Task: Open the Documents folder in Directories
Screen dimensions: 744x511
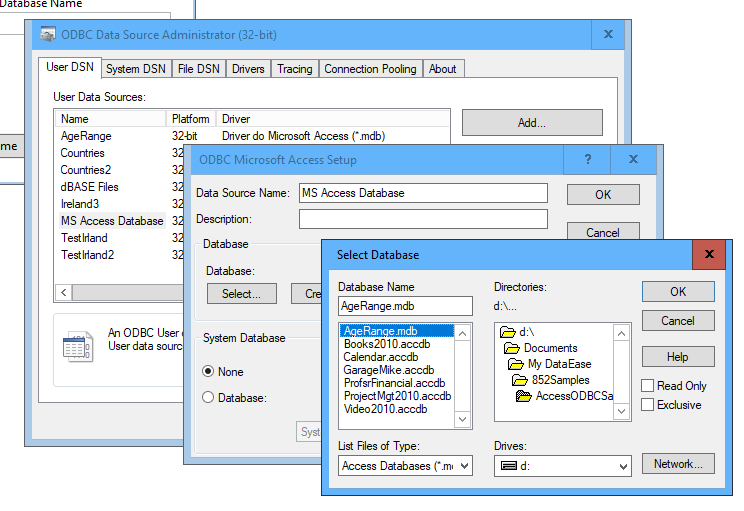Action: [x=541, y=348]
